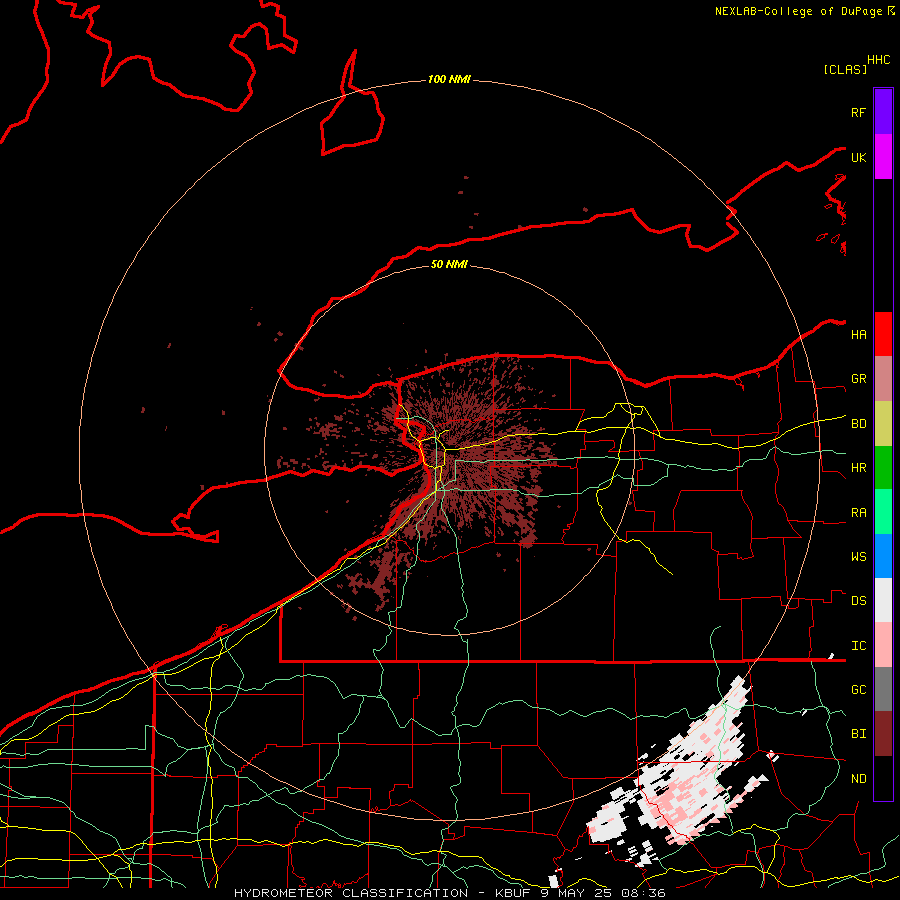Click the DS white legend swatch
Viewport: 900px width, 900px height.
click(x=883, y=600)
